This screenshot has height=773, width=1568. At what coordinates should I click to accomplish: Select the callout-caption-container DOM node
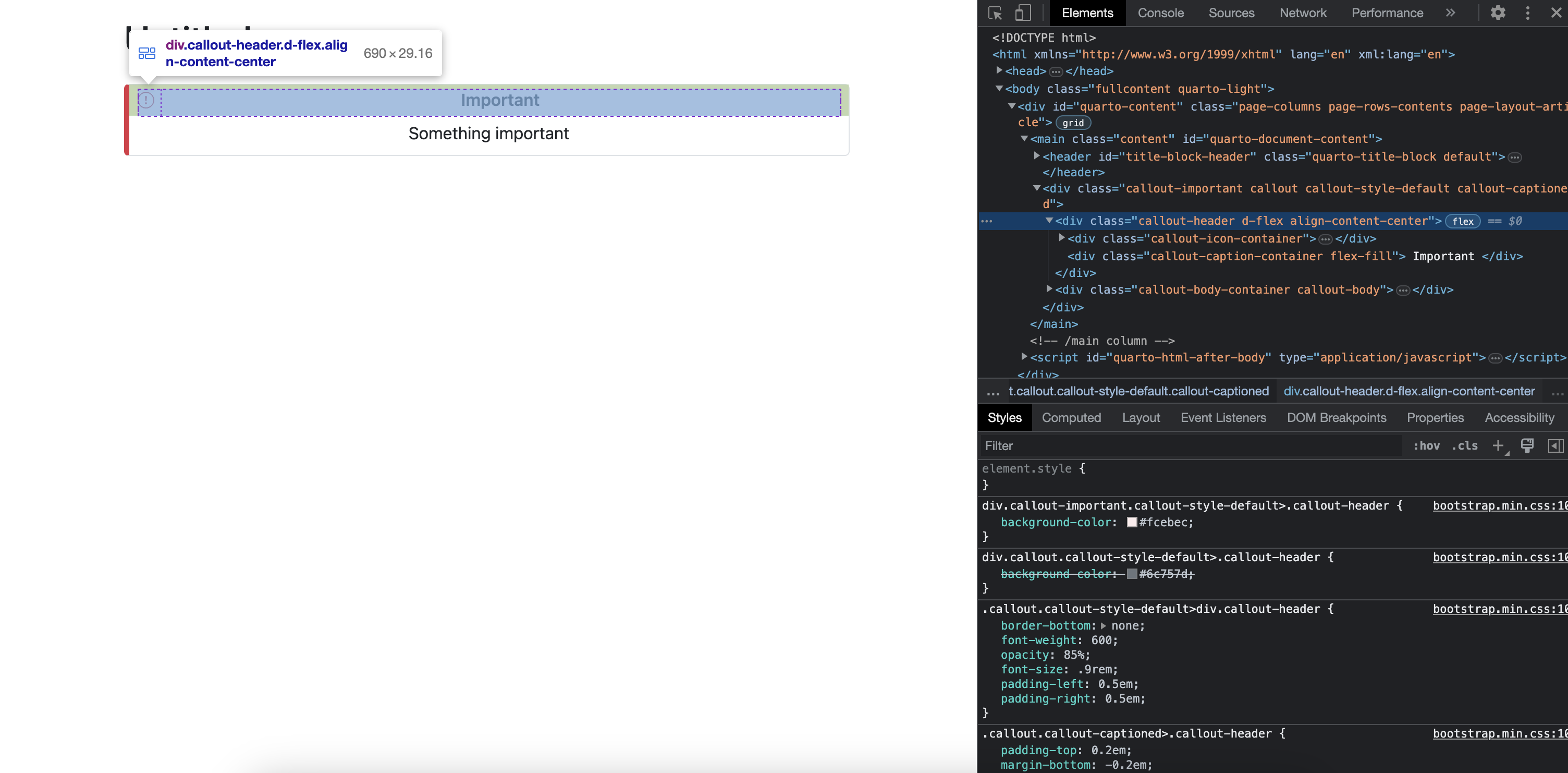[1294, 257]
